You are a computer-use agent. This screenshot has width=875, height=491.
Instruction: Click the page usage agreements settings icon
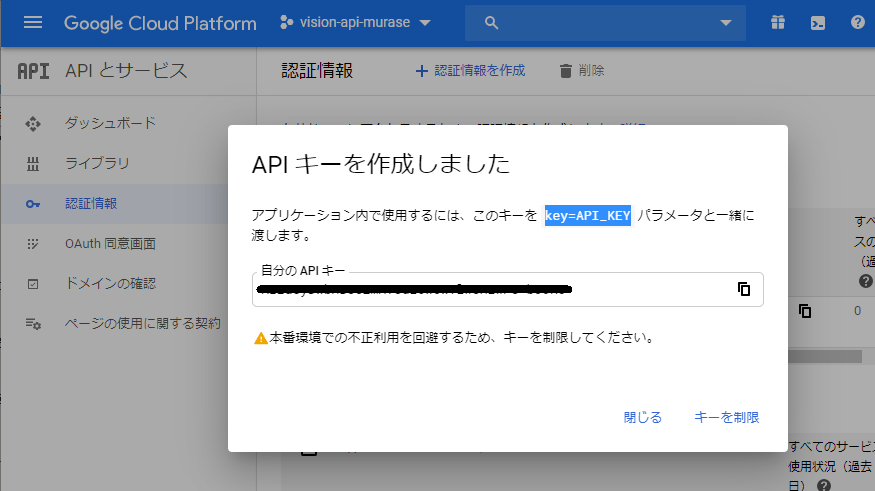(33, 324)
